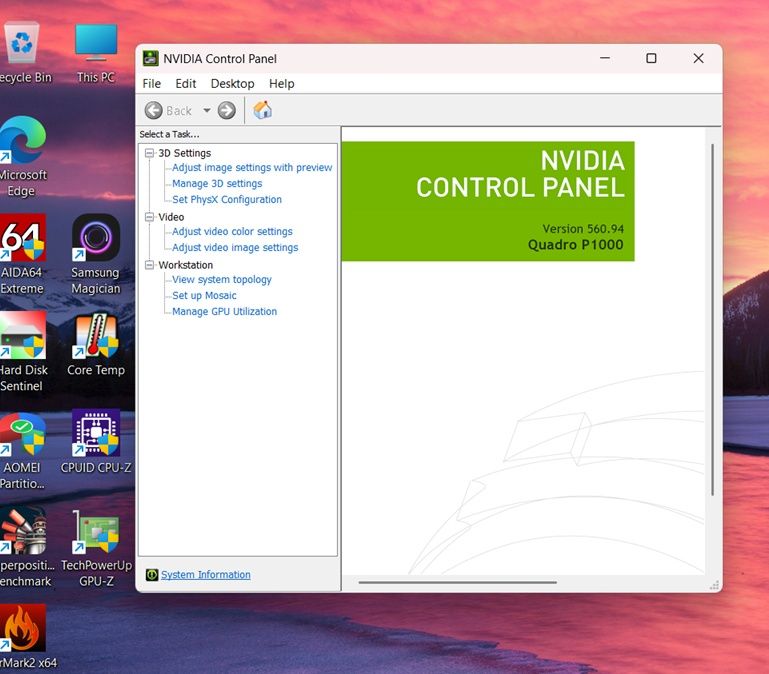Select the AIDA64 Extreme desktop icon

[22, 254]
